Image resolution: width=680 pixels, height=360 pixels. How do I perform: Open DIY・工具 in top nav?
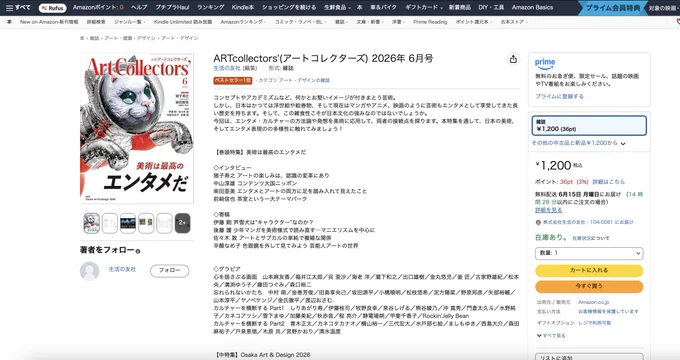tap(491, 7)
